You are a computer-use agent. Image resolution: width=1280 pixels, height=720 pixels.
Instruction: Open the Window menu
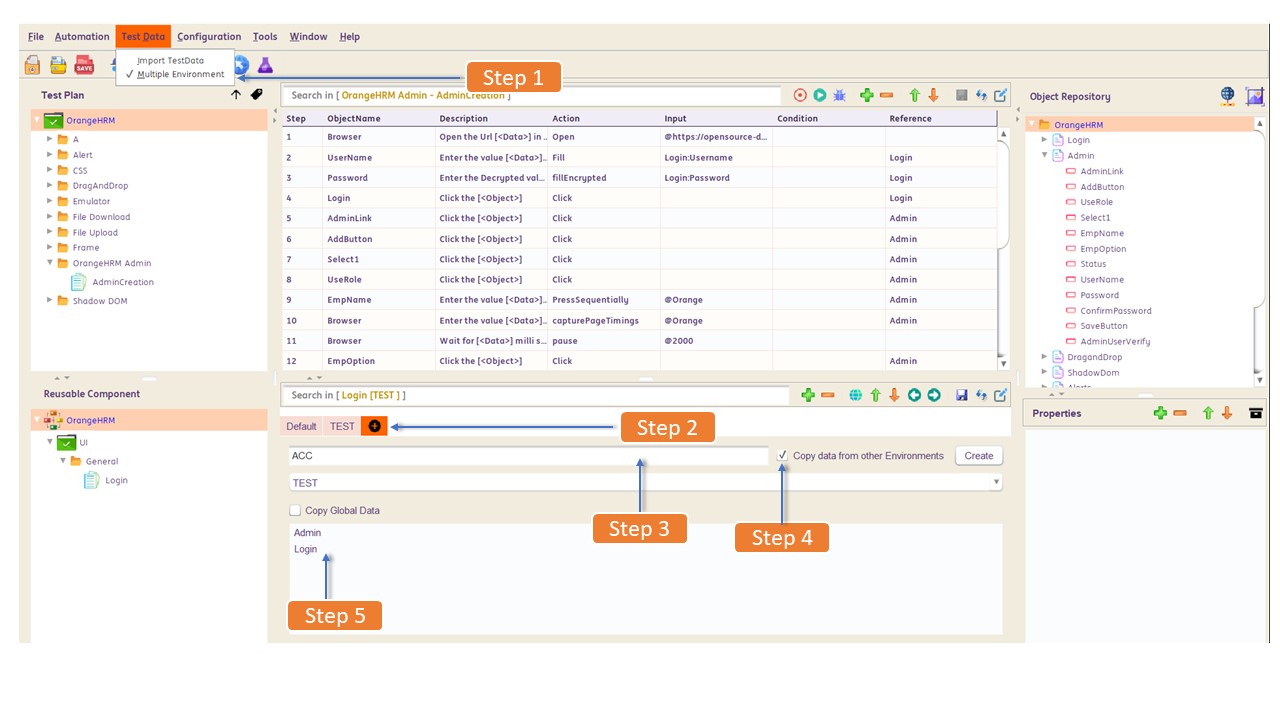click(308, 36)
